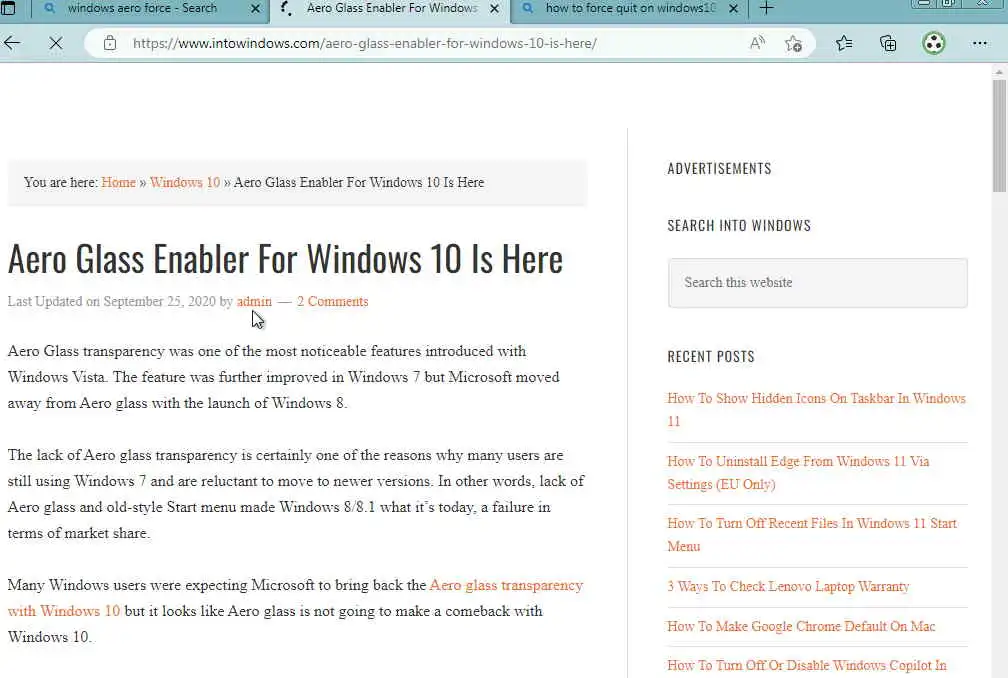The width and height of the screenshot is (1008, 678).
Task: Click the scrollbar up arrow
Action: 999,72
